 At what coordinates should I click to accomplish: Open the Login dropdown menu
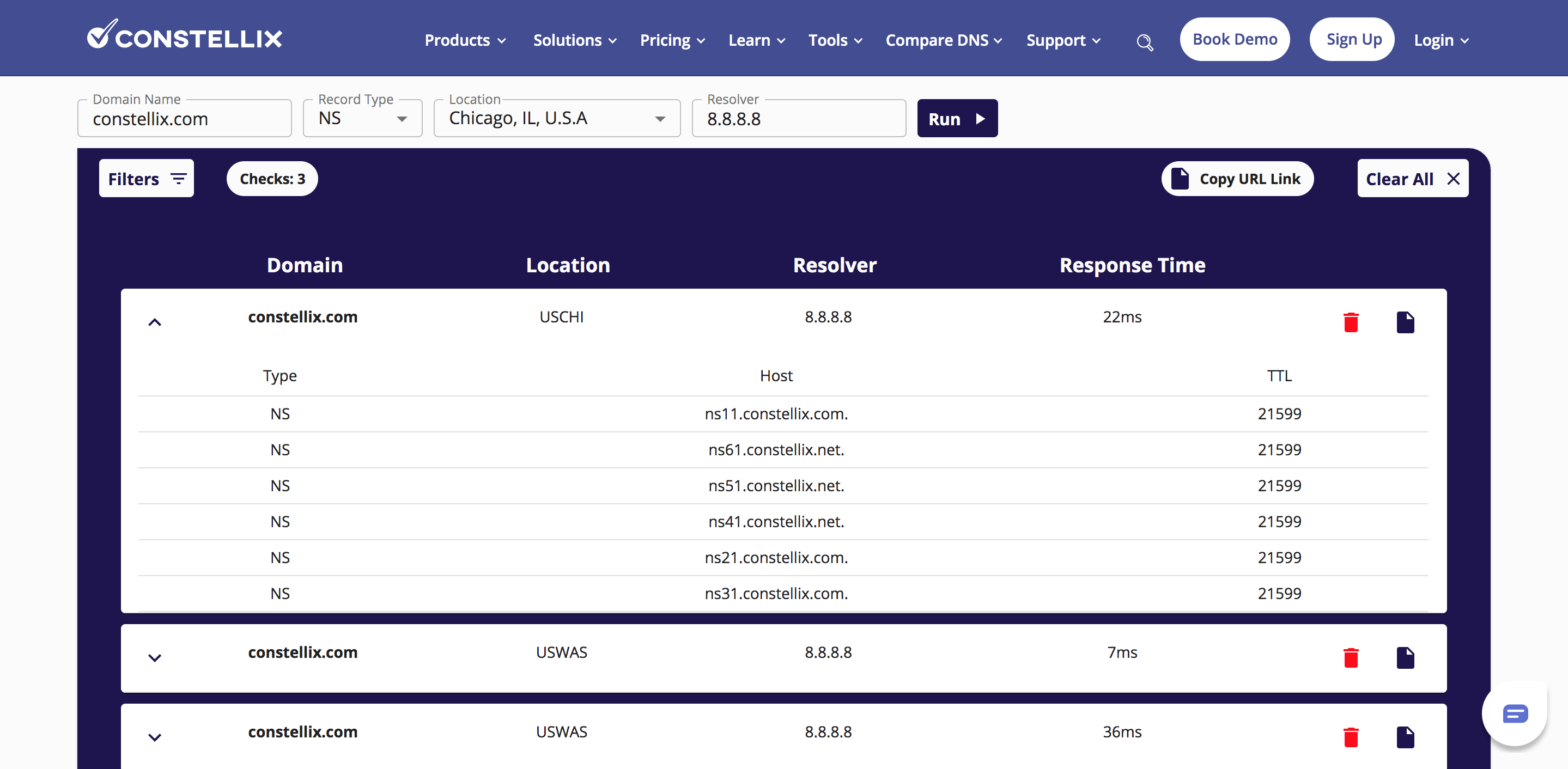point(1441,40)
